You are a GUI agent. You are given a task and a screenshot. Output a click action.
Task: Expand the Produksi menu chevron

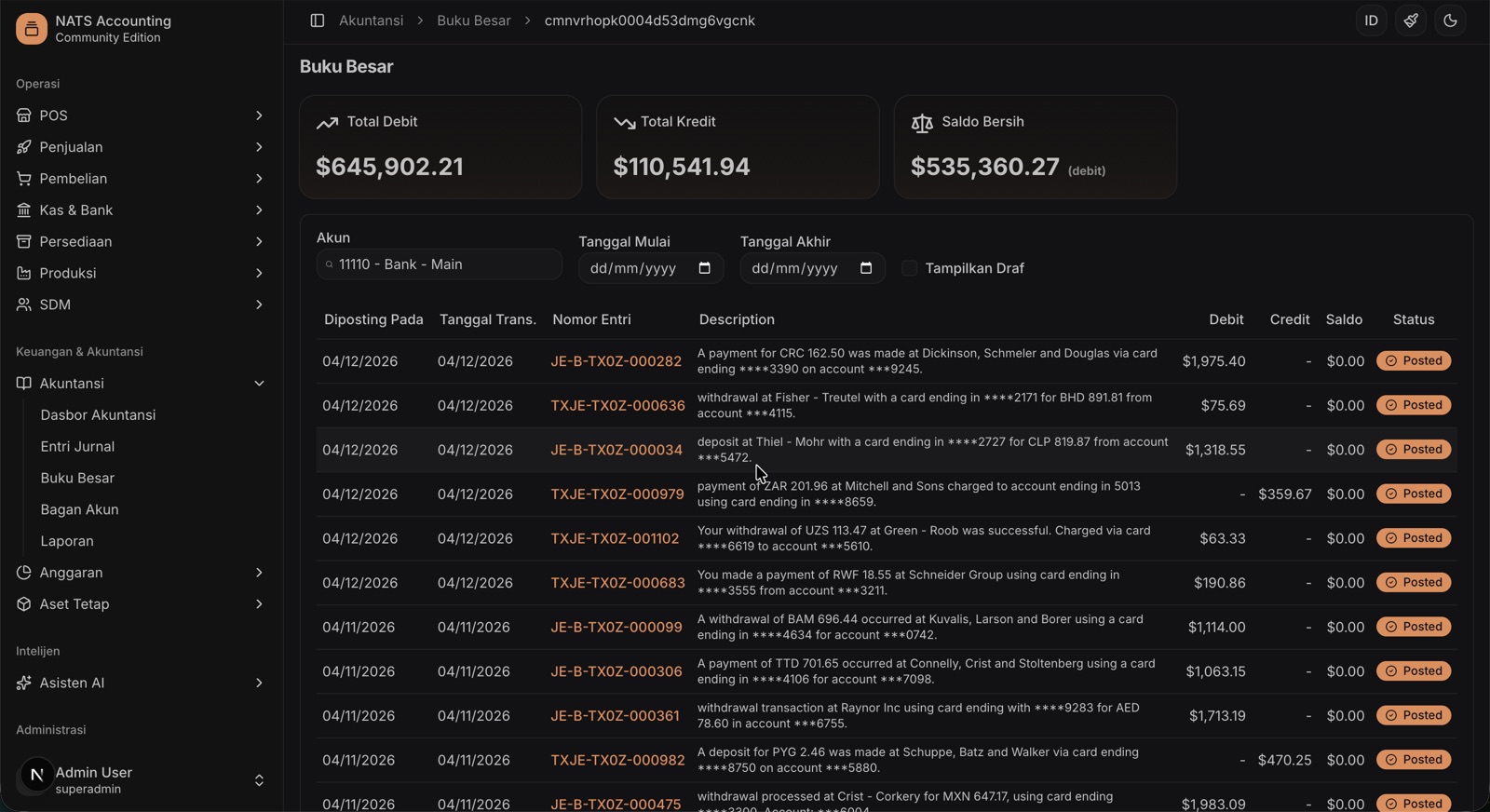[x=259, y=274]
